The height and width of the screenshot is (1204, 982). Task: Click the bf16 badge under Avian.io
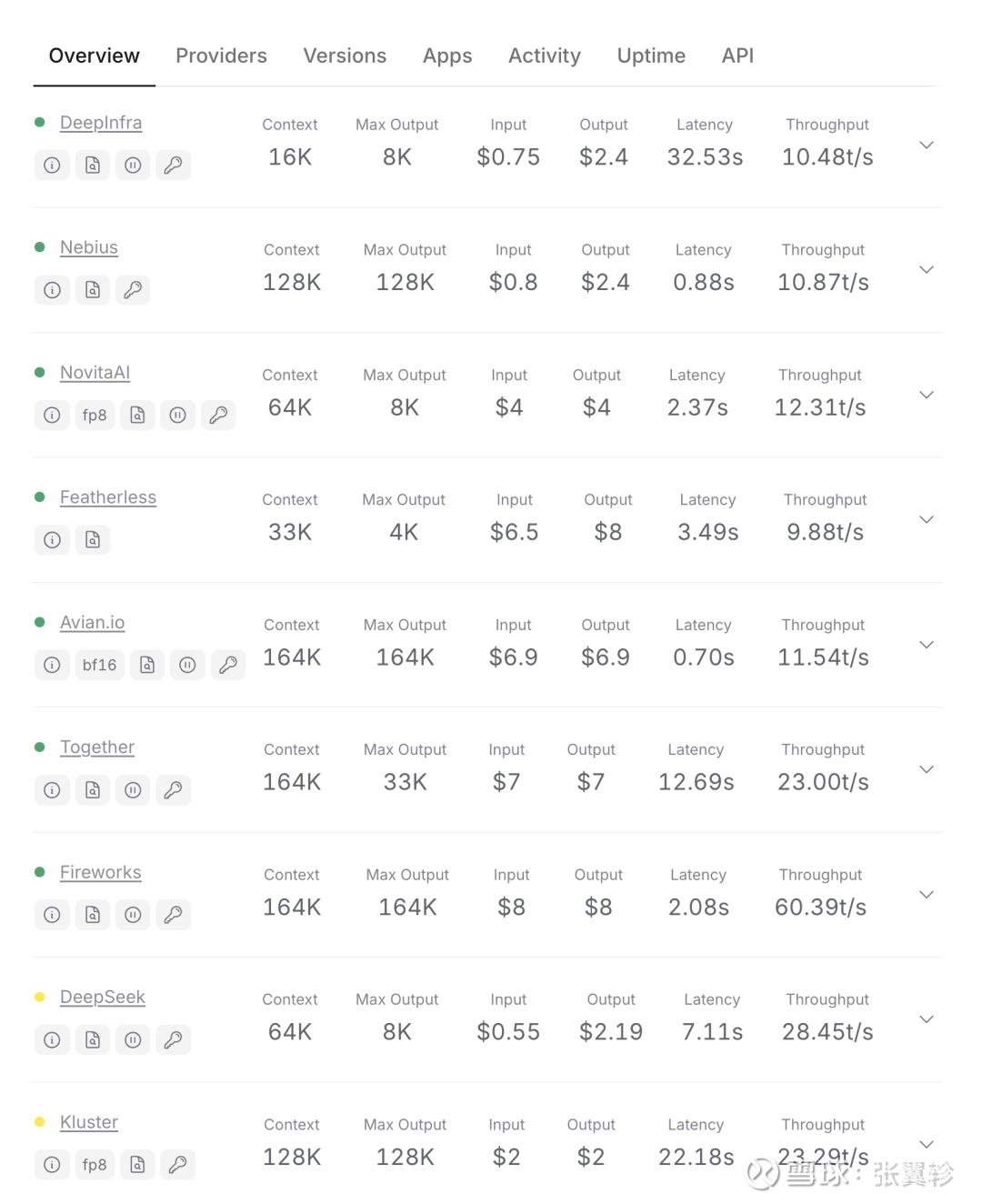(99, 665)
